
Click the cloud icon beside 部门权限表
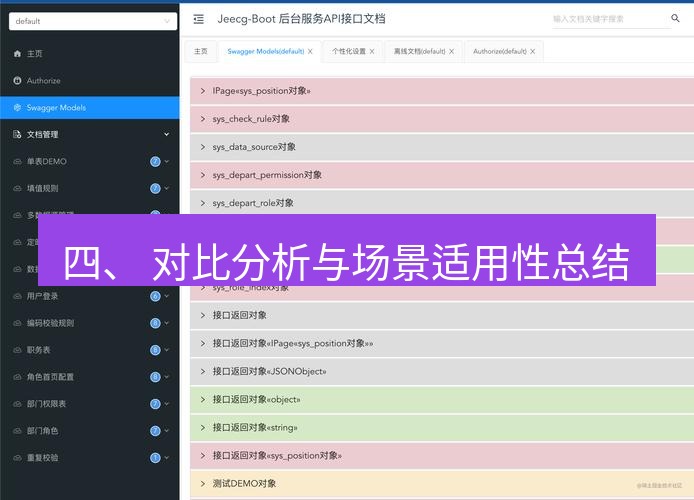[17, 404]
